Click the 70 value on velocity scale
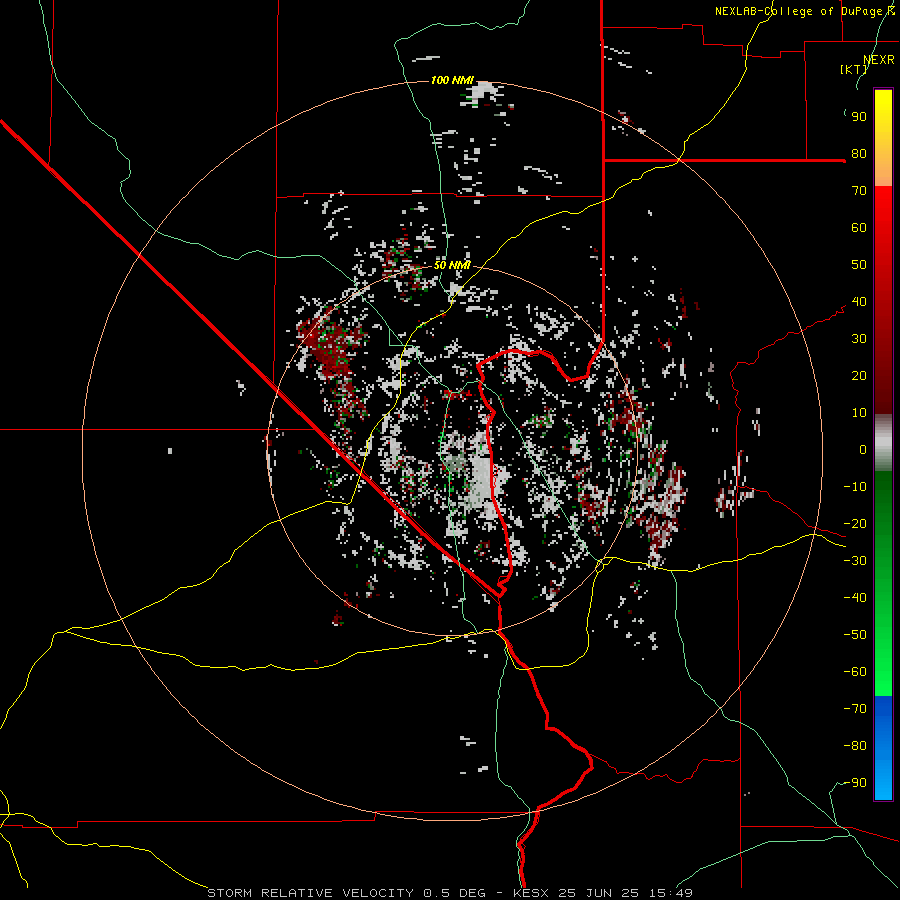Screen dimensions: 900x900 coord(859,191)
